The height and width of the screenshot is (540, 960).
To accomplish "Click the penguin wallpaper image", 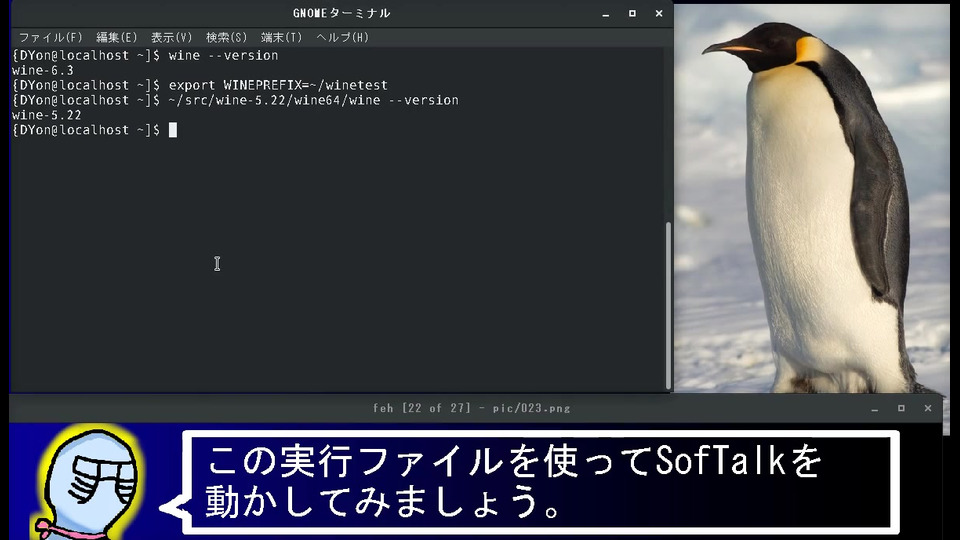I will pyautogui.click(x=812, y=199).
